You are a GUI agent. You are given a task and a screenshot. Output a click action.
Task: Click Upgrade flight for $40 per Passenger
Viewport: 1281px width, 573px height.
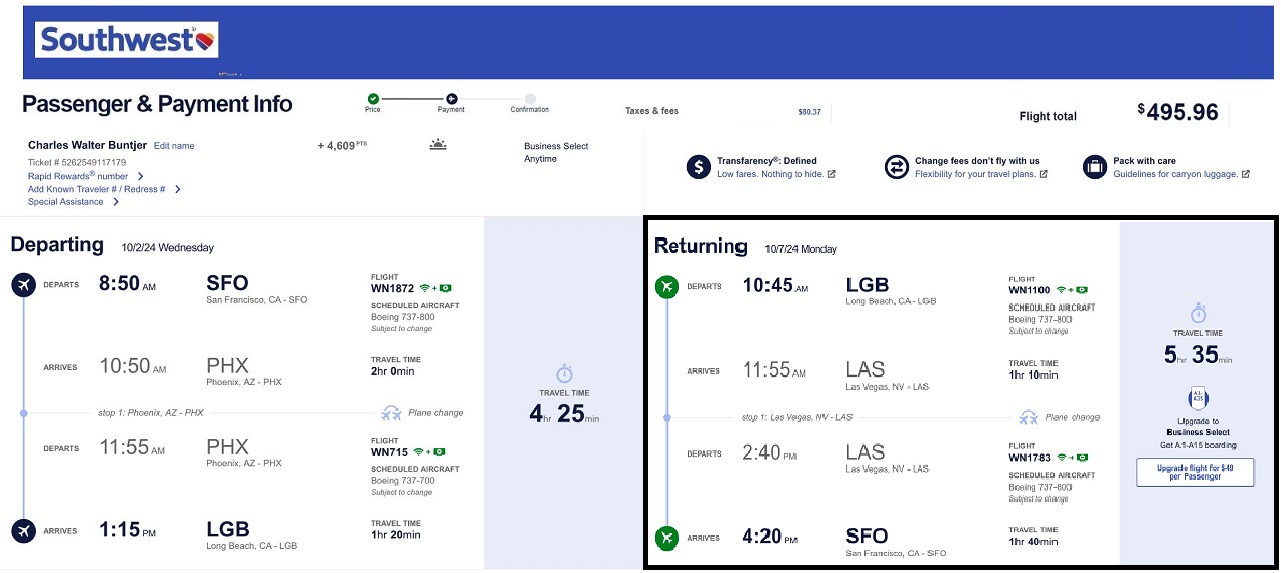pos(1195,472)
